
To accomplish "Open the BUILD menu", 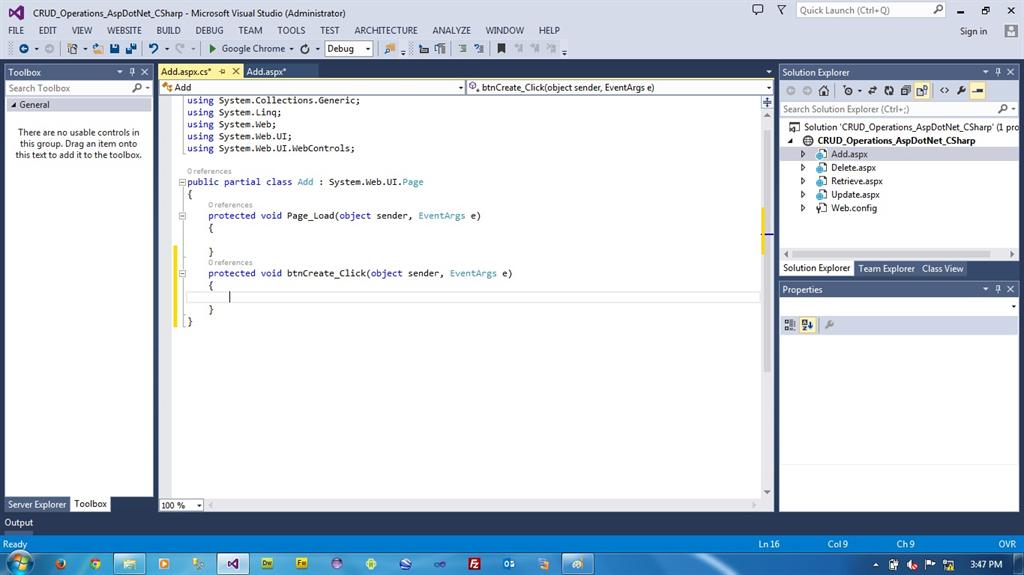I will point(168,30).
